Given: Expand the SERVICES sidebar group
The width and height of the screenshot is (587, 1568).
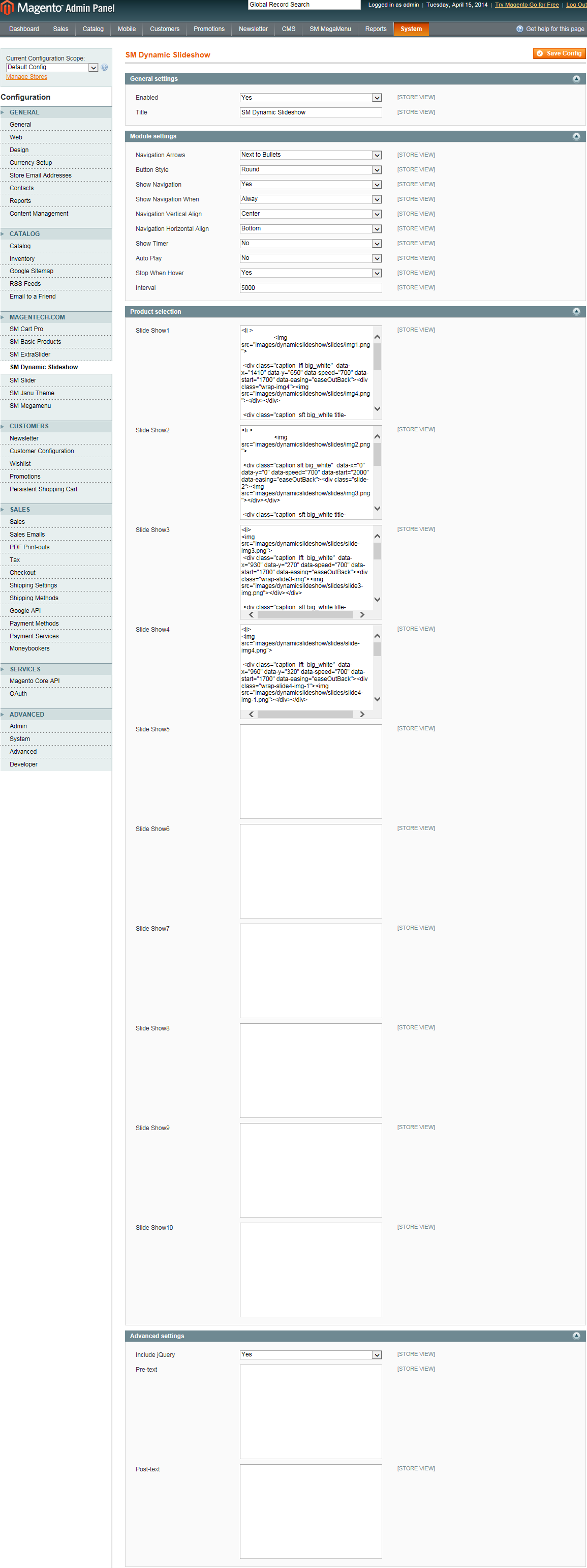Looking at the screenshot, I should [56, 669].
